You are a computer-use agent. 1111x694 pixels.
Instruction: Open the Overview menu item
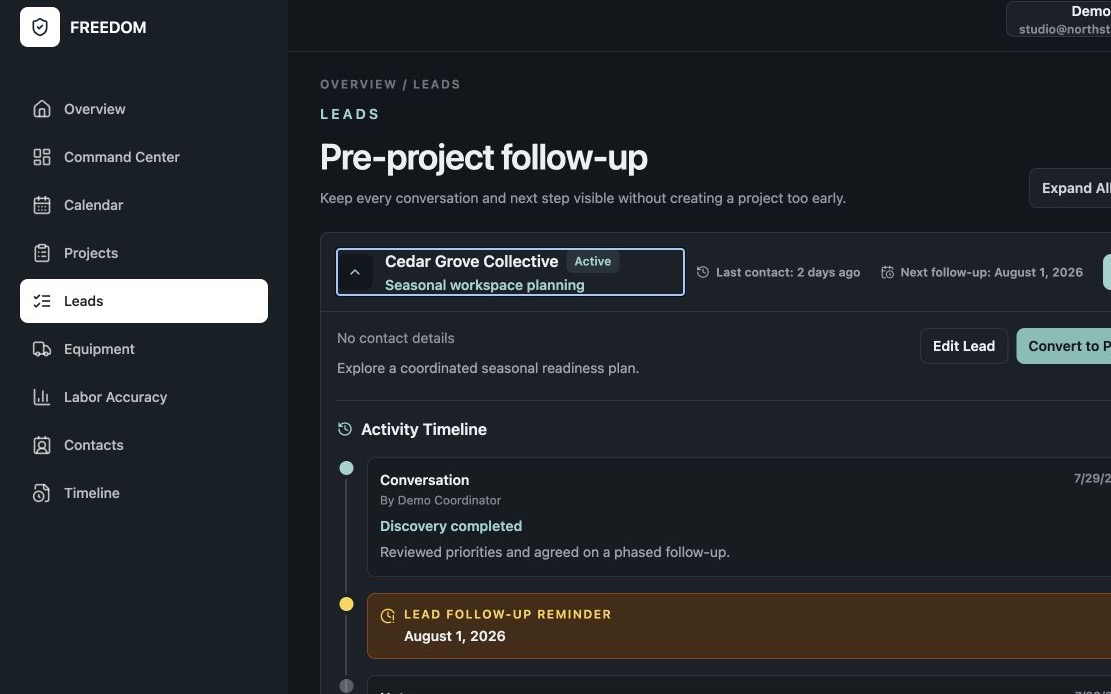click(144, 108)
